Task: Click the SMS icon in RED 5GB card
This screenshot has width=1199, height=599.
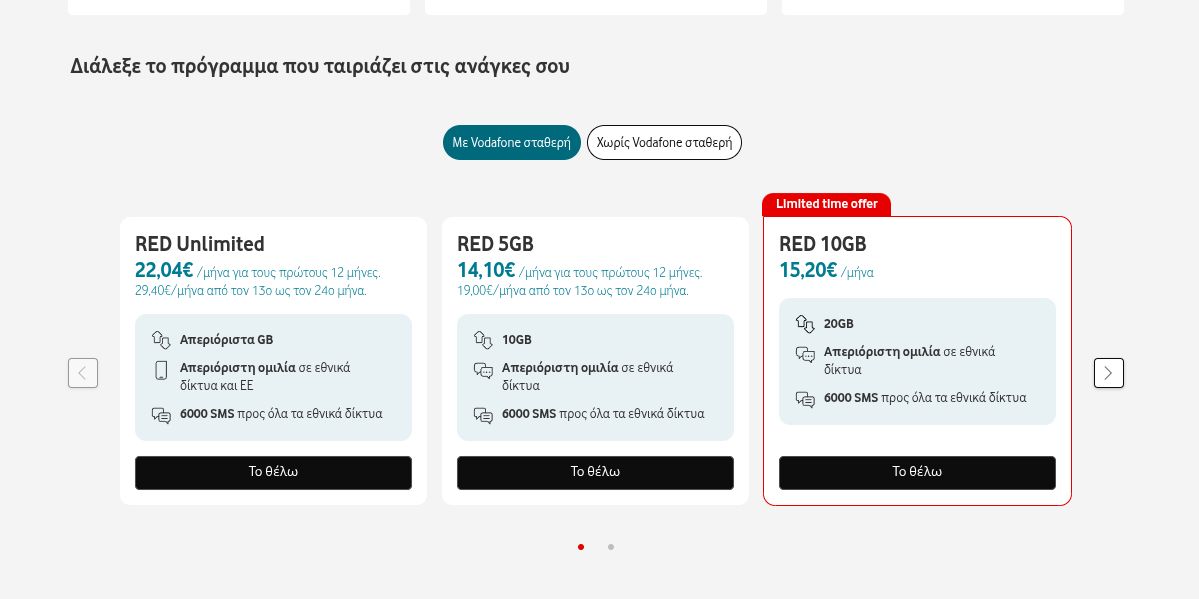Action: tap(483, 415)
